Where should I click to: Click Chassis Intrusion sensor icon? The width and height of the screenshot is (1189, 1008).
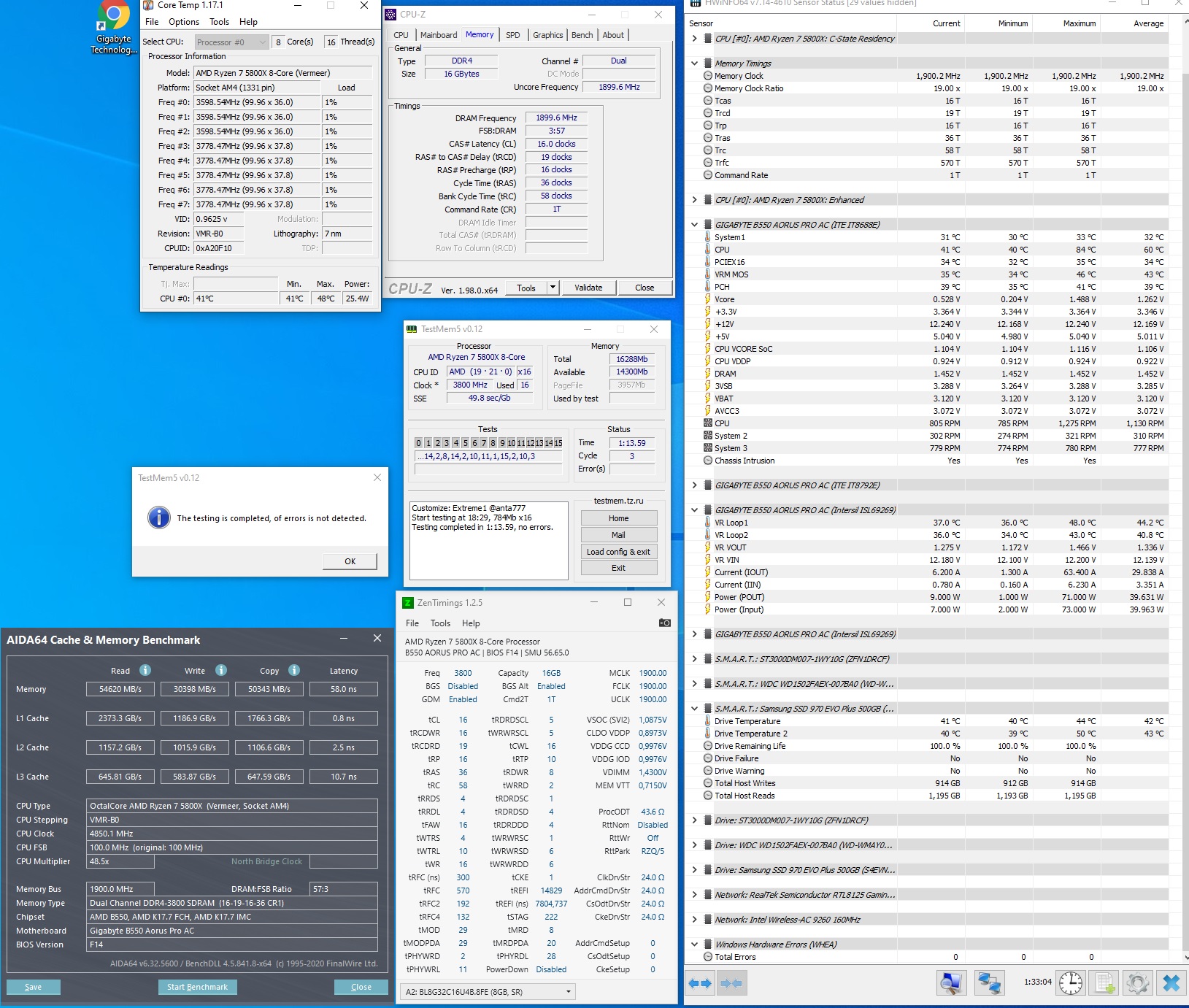[708, 461]
